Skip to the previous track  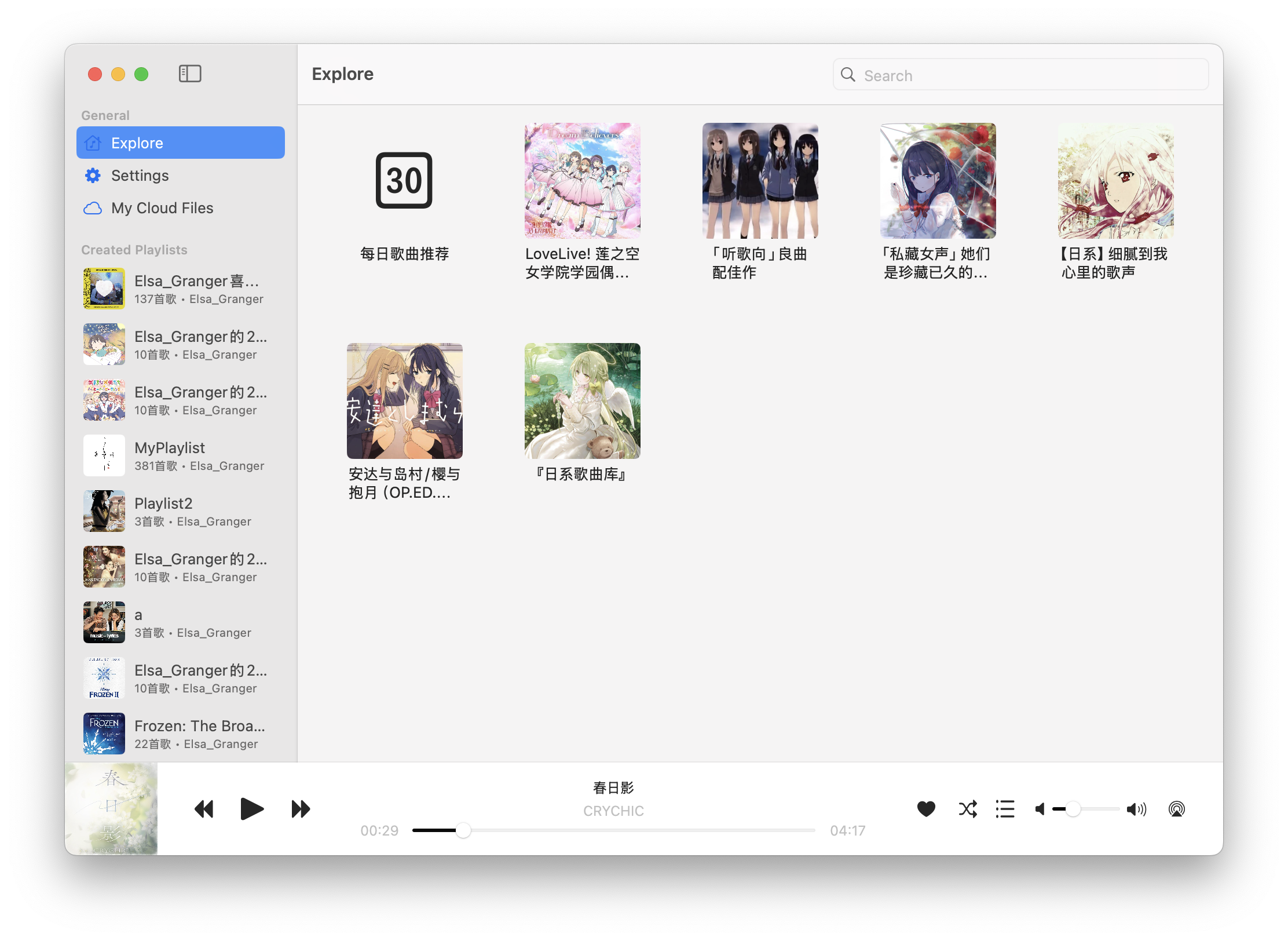pos(204,809)
